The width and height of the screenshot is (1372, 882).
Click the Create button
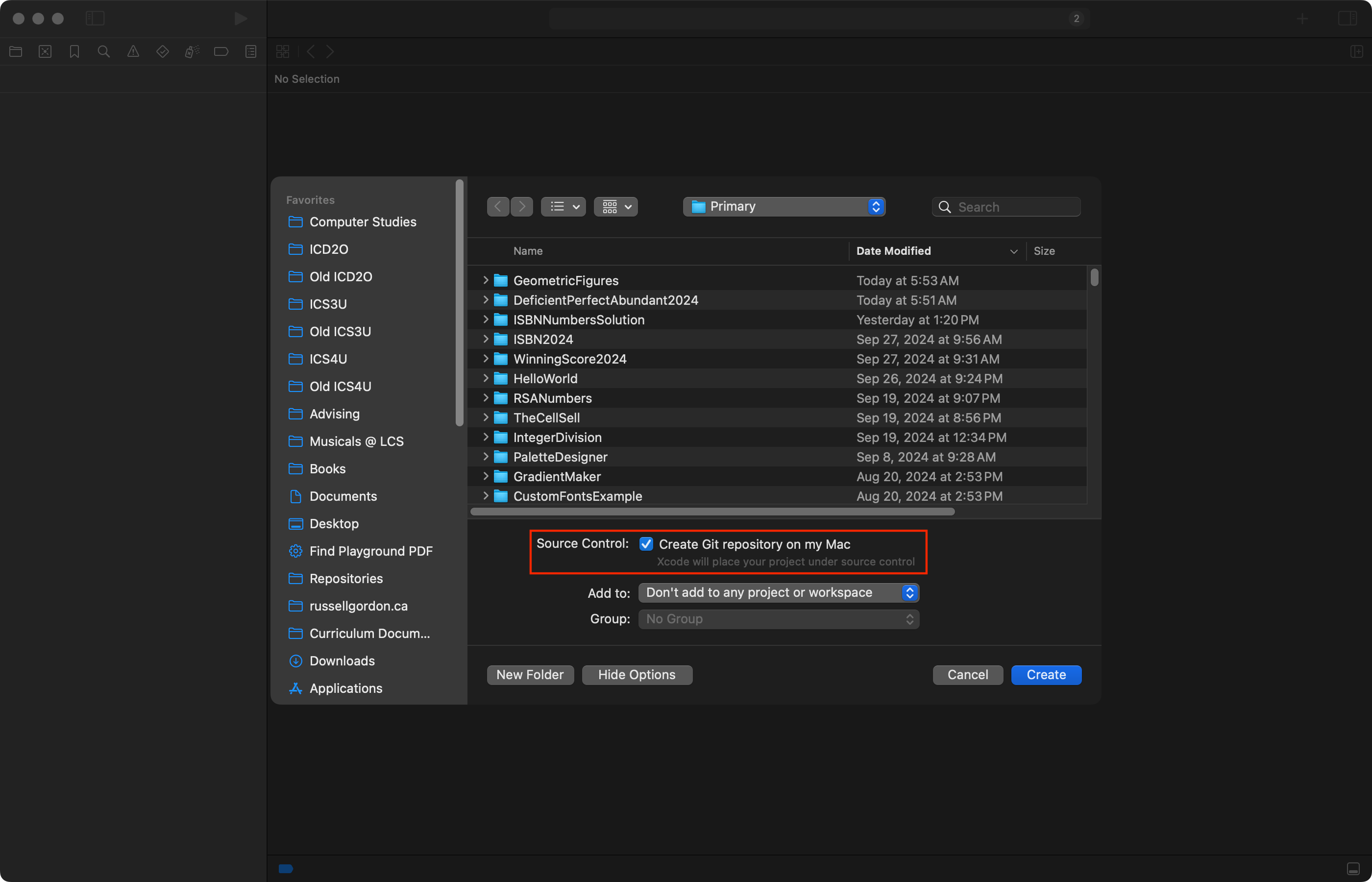click(x=1046, y=675)
